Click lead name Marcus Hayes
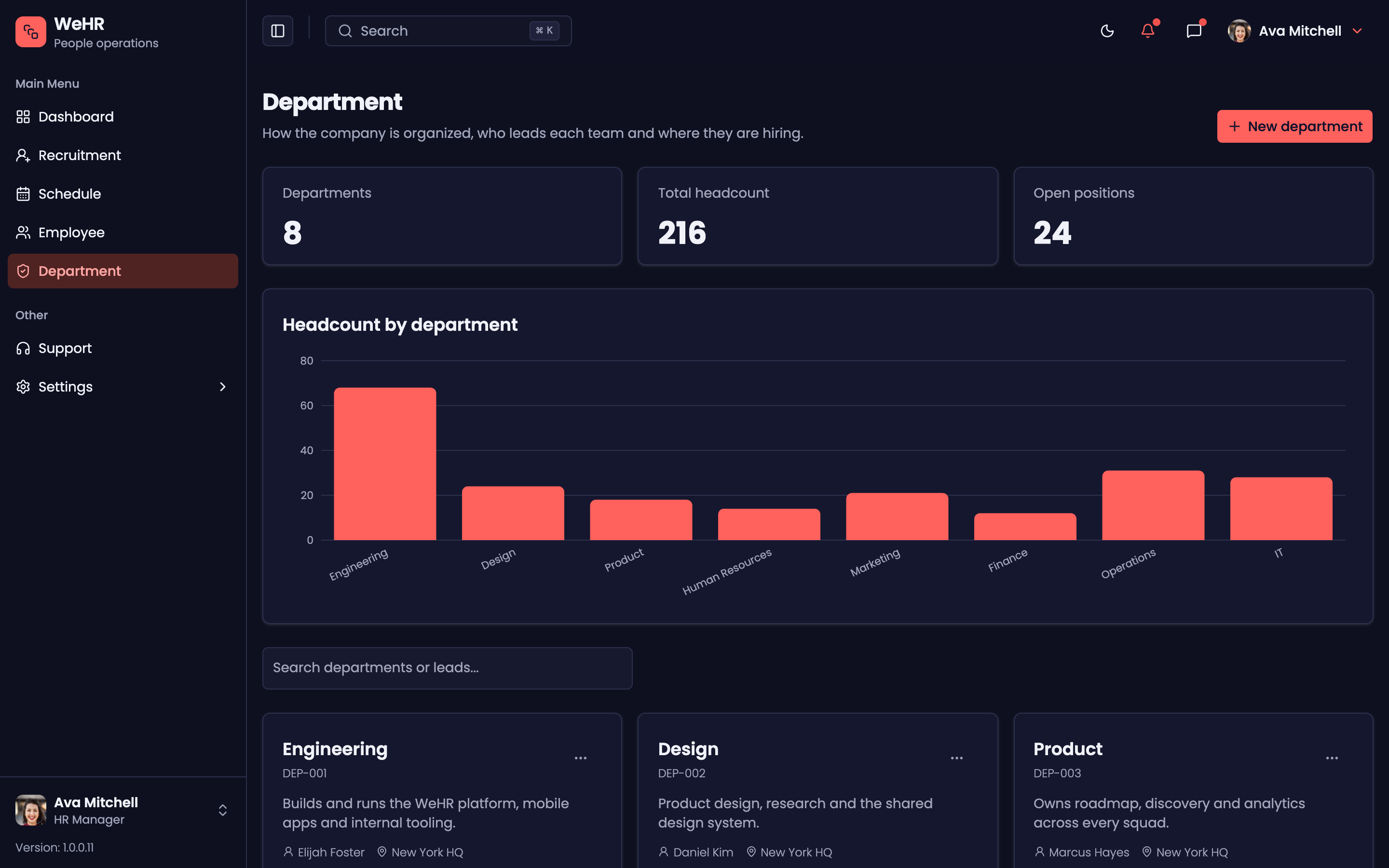Viewport: 1389px width, 868px height. tap(1089, 853)
